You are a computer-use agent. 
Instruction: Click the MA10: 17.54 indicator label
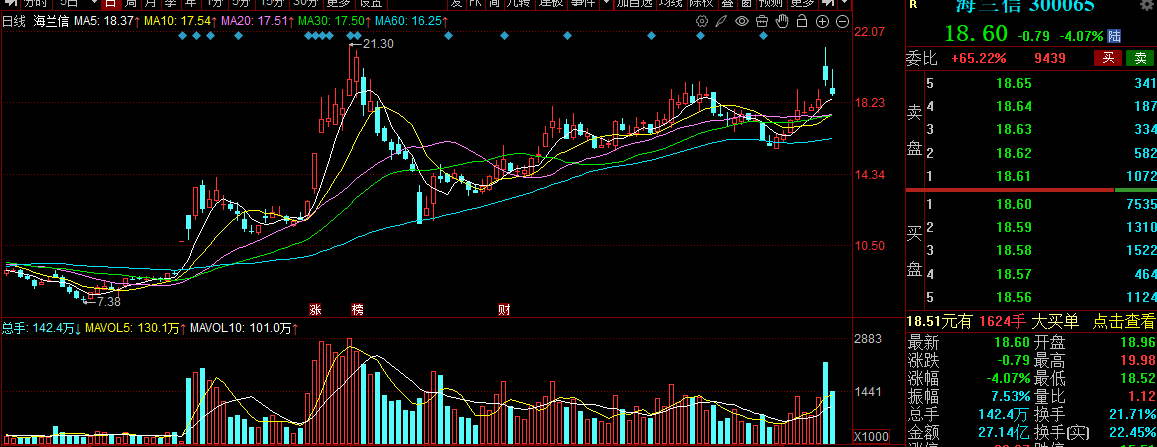pyautogui.click(x=181, y=21)
